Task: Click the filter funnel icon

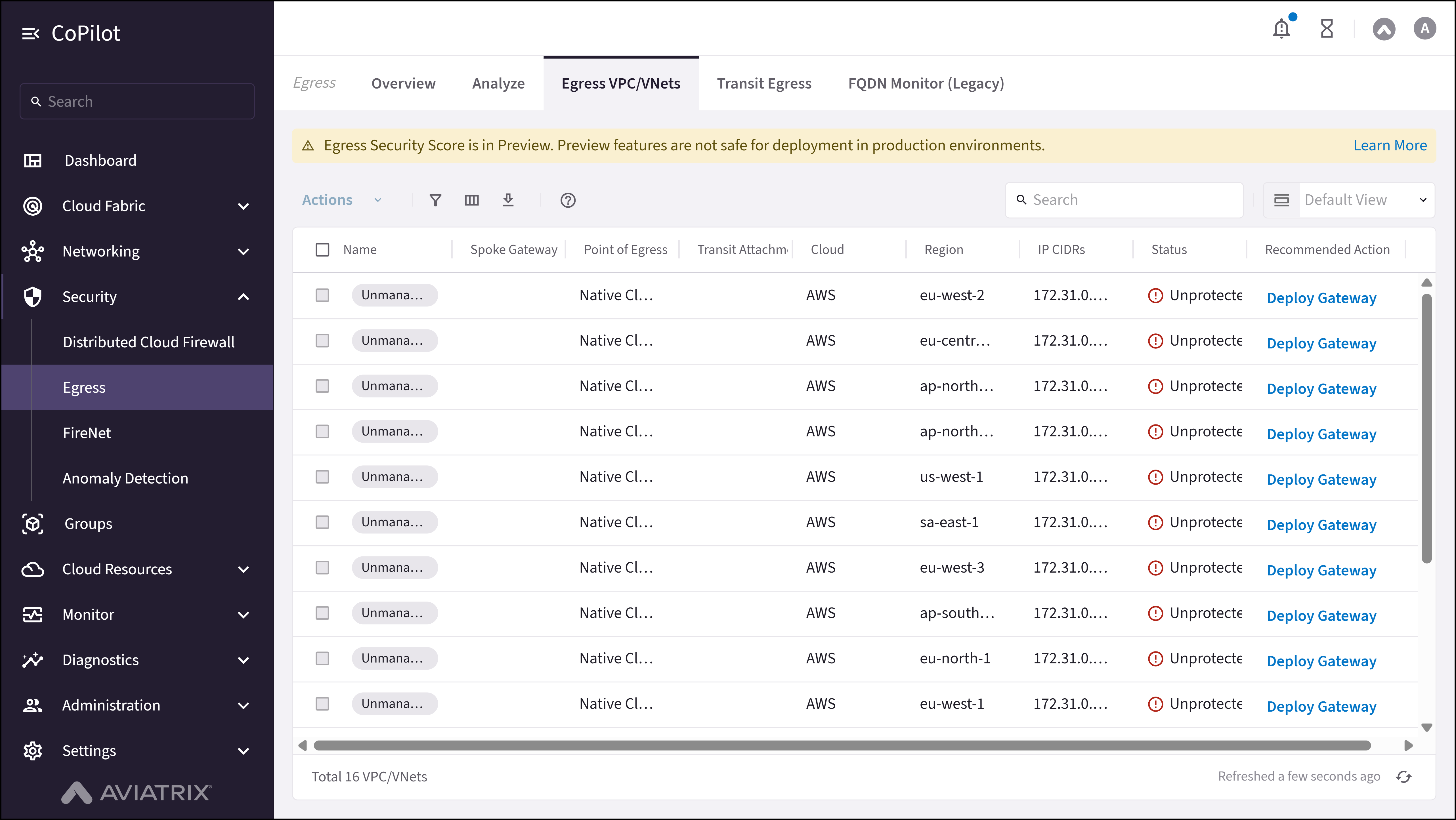Action: pos(435,200)
